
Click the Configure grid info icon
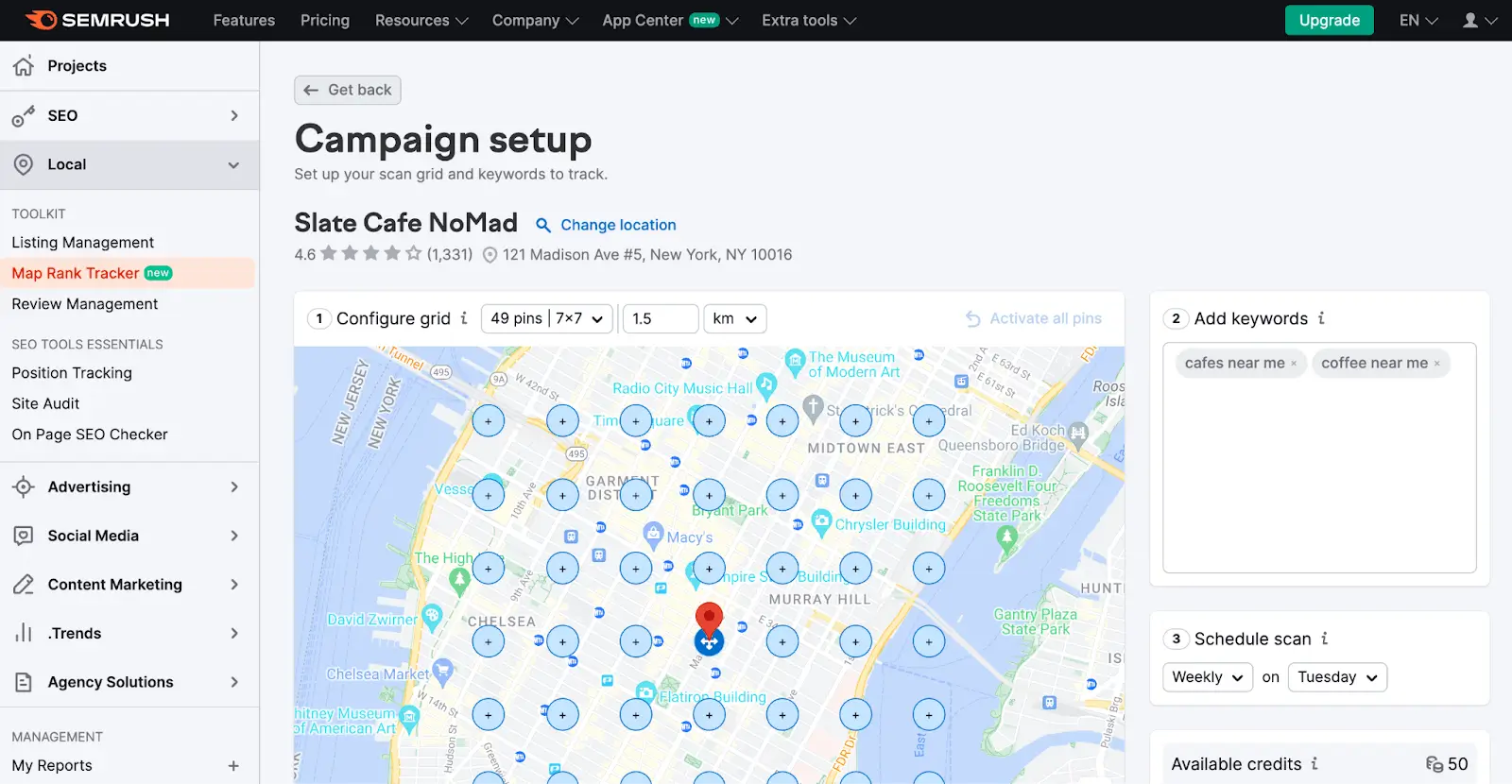click(x=464, y=318)
